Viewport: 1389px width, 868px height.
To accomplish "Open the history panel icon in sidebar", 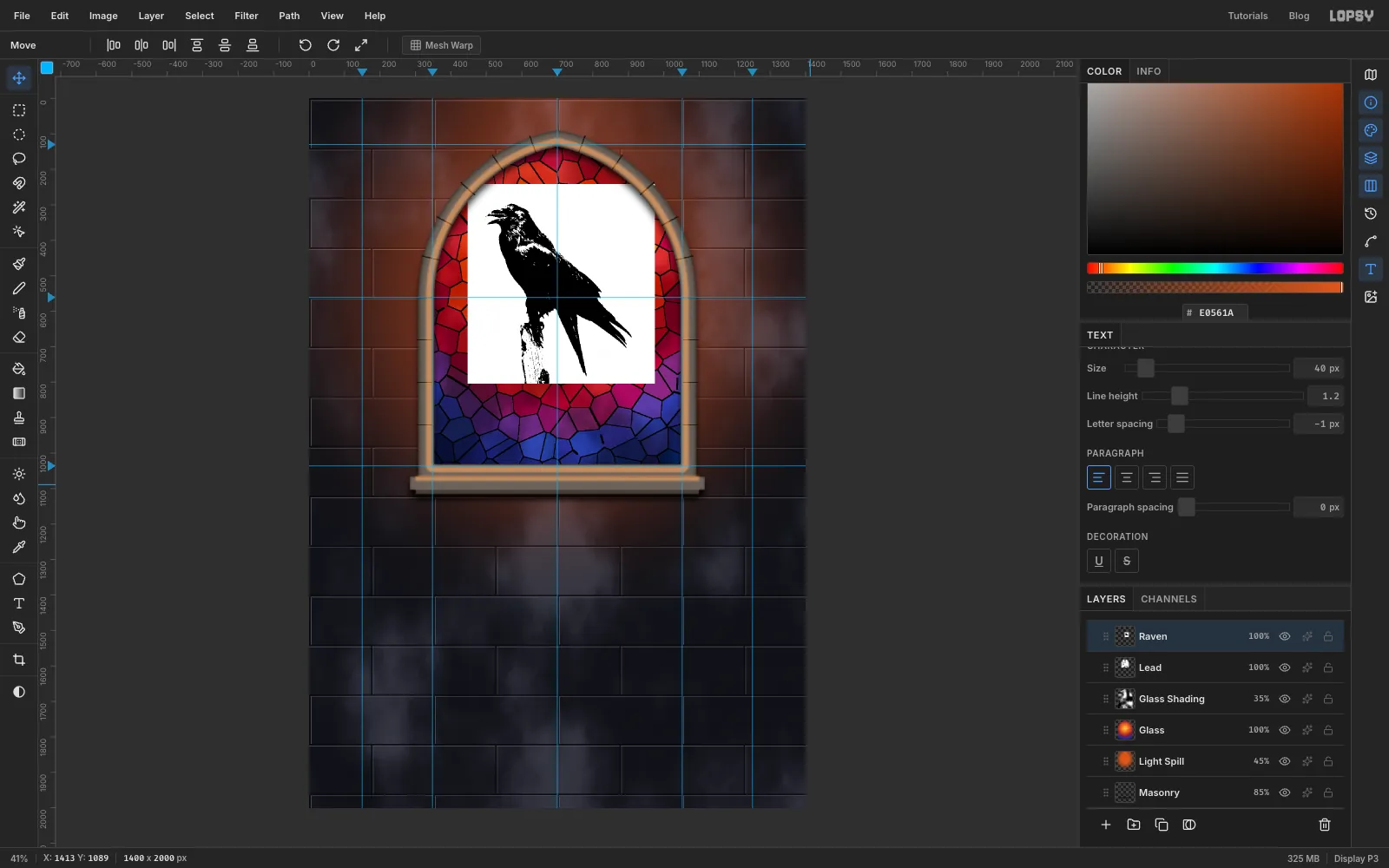I will click(x=1371, y=214).
